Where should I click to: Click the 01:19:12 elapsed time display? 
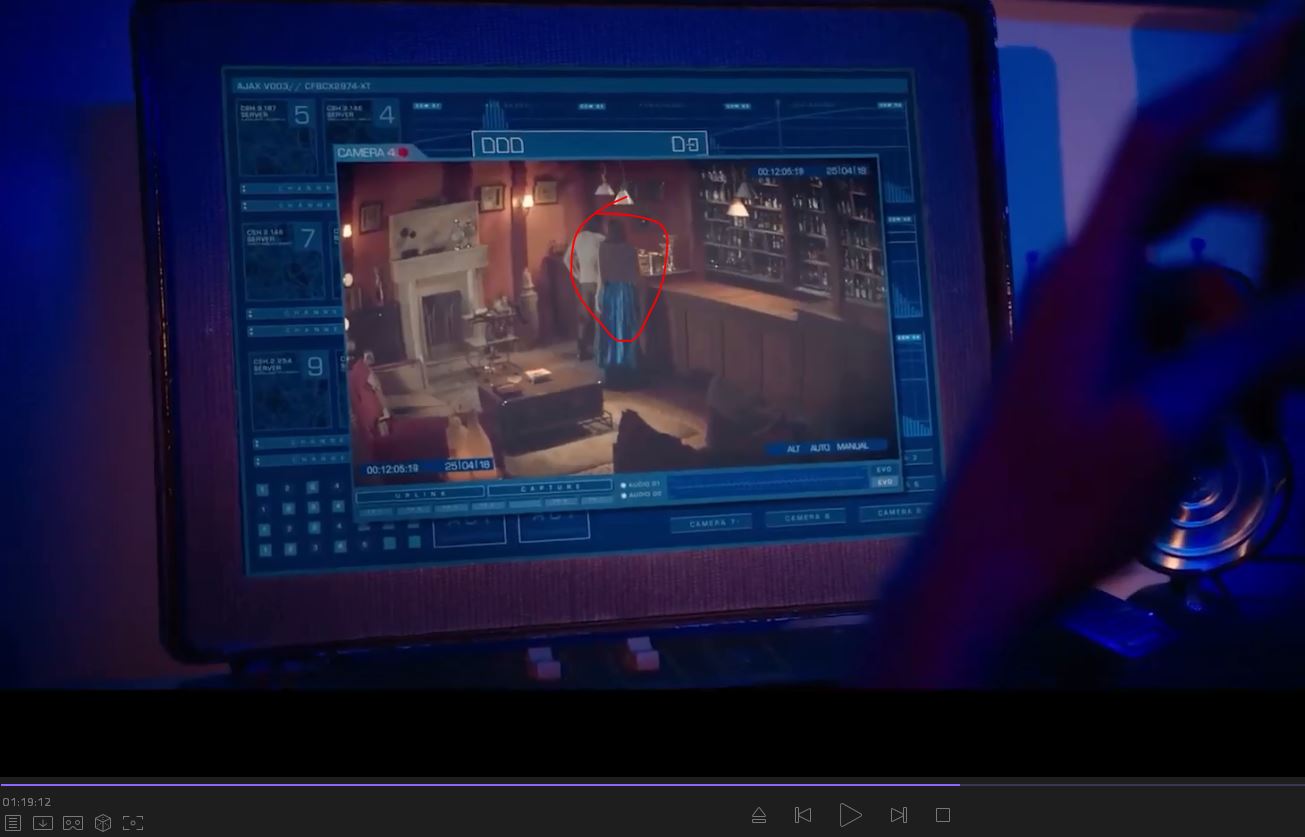[x=27, y=801]
